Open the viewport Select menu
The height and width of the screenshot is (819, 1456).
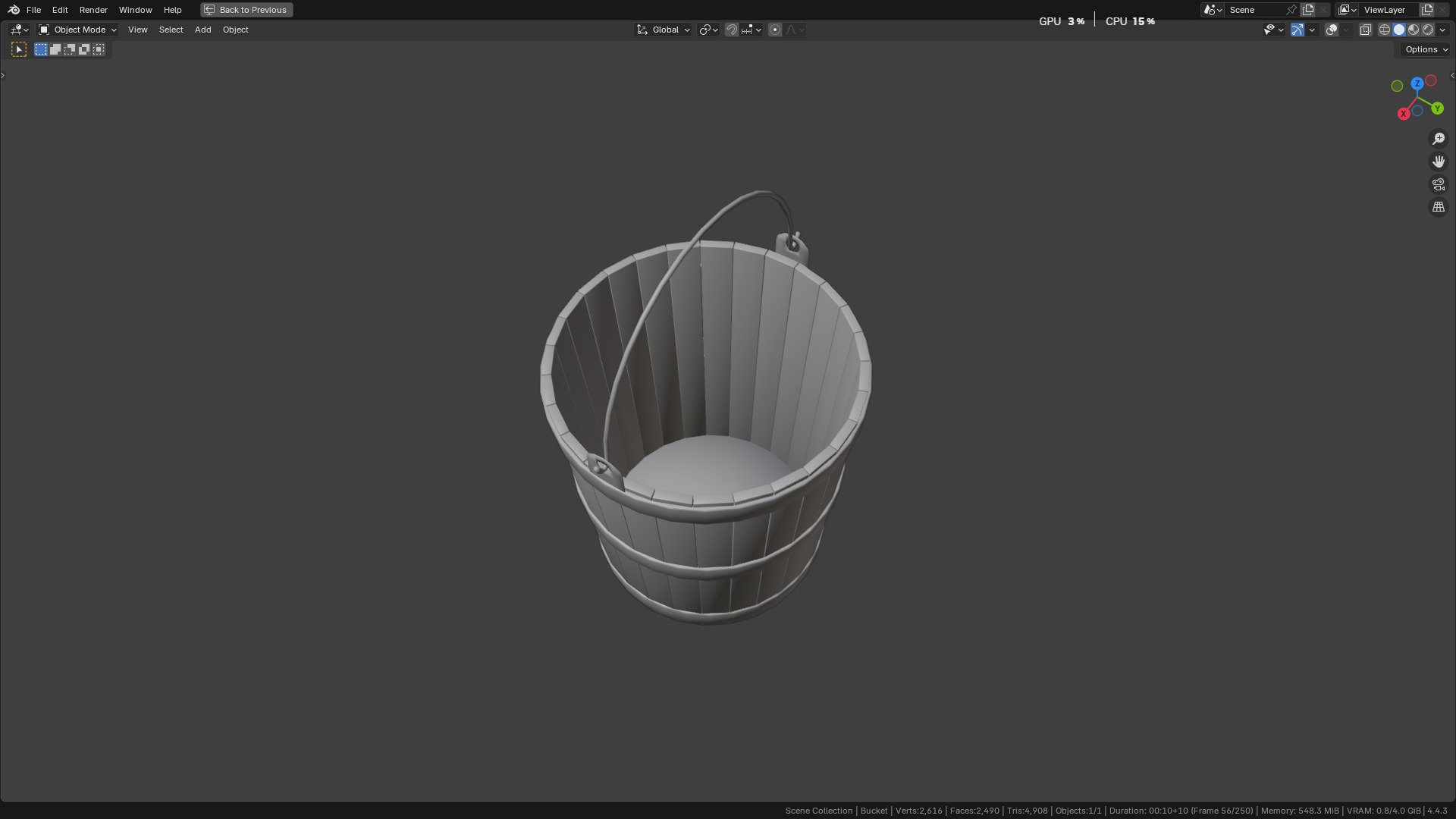(x=171, y=30)
